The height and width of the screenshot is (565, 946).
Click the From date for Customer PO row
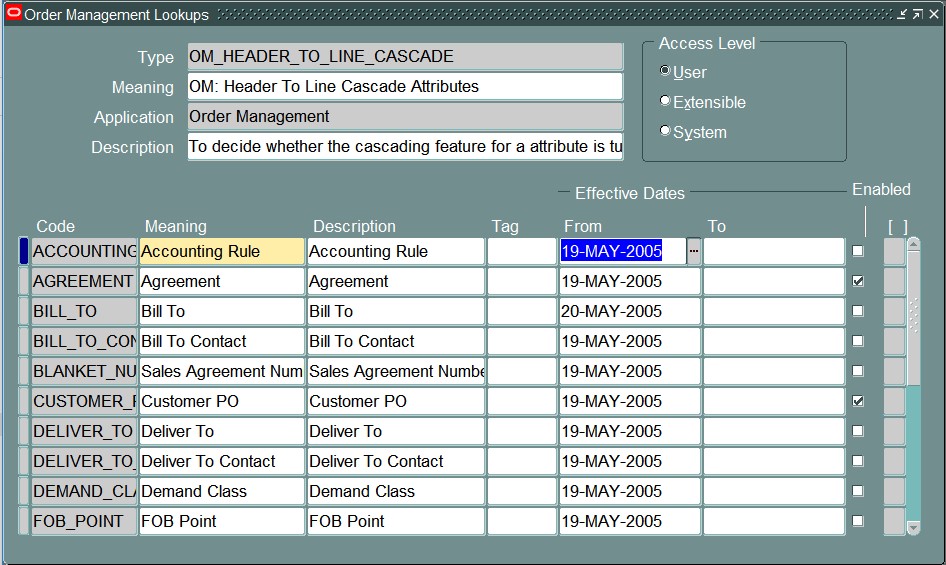(630, 401)
